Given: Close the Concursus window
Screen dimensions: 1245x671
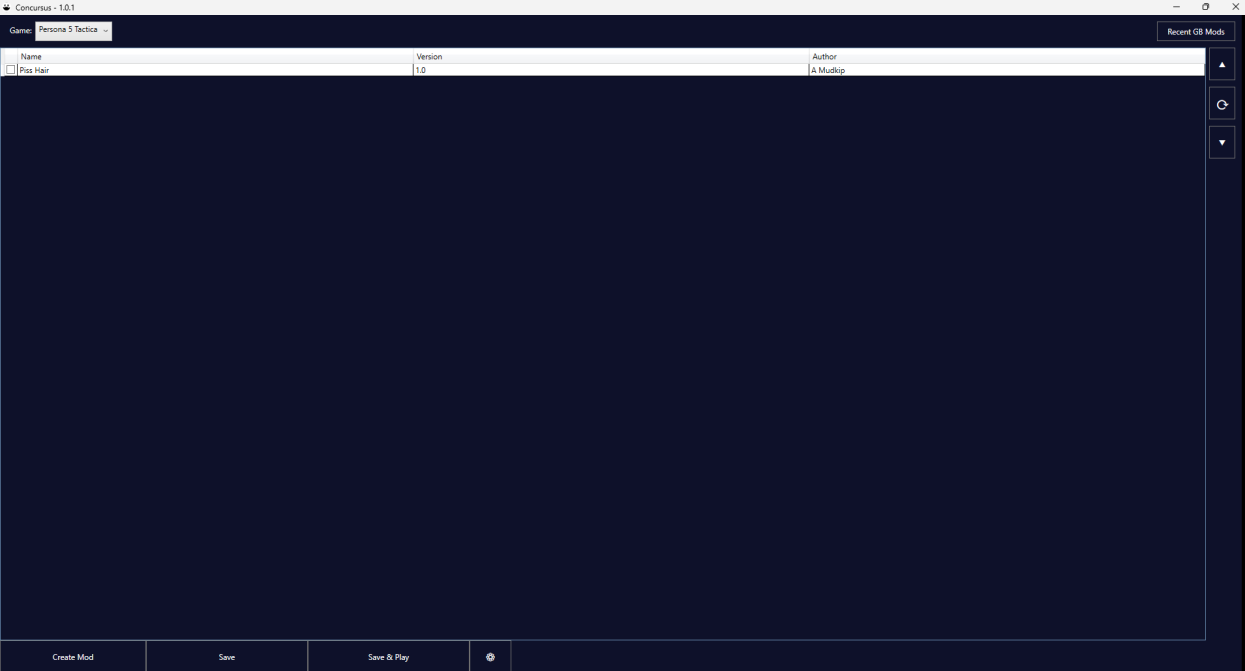Looking at the screenshot, I should pyautogui.click(x=1235, y=7).
